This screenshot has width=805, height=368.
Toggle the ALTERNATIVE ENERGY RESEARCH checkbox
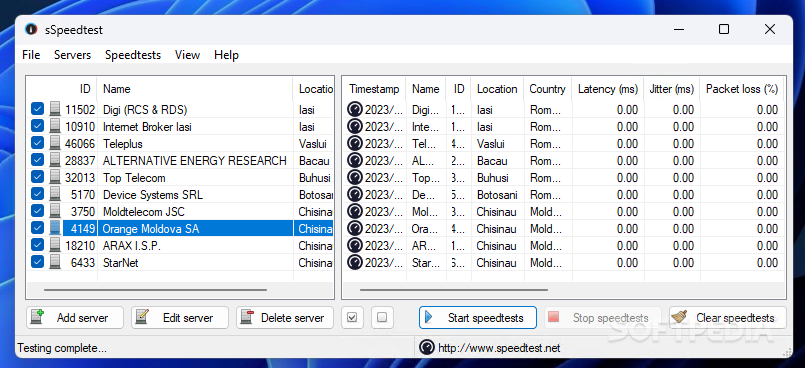click(x=37, y=161)
